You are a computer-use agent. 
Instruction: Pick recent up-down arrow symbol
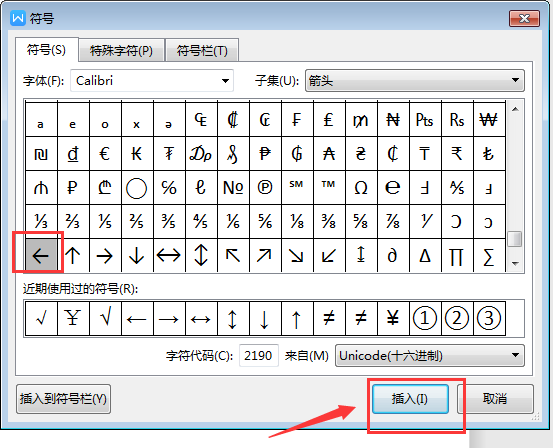point(233,318)
